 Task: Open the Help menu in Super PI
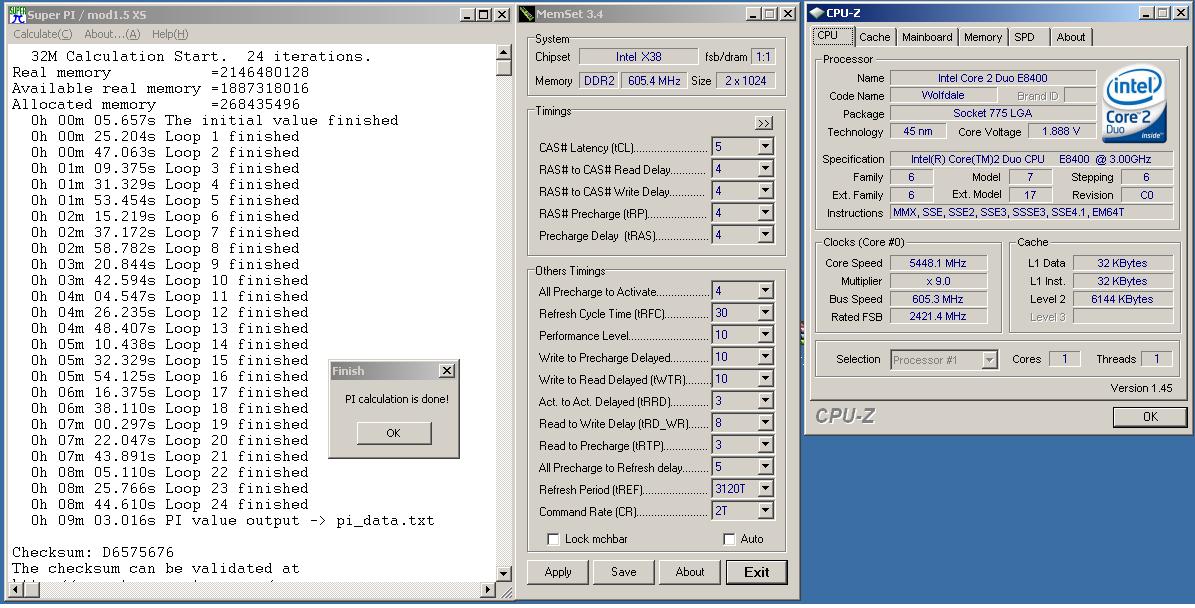click(170, 34)
